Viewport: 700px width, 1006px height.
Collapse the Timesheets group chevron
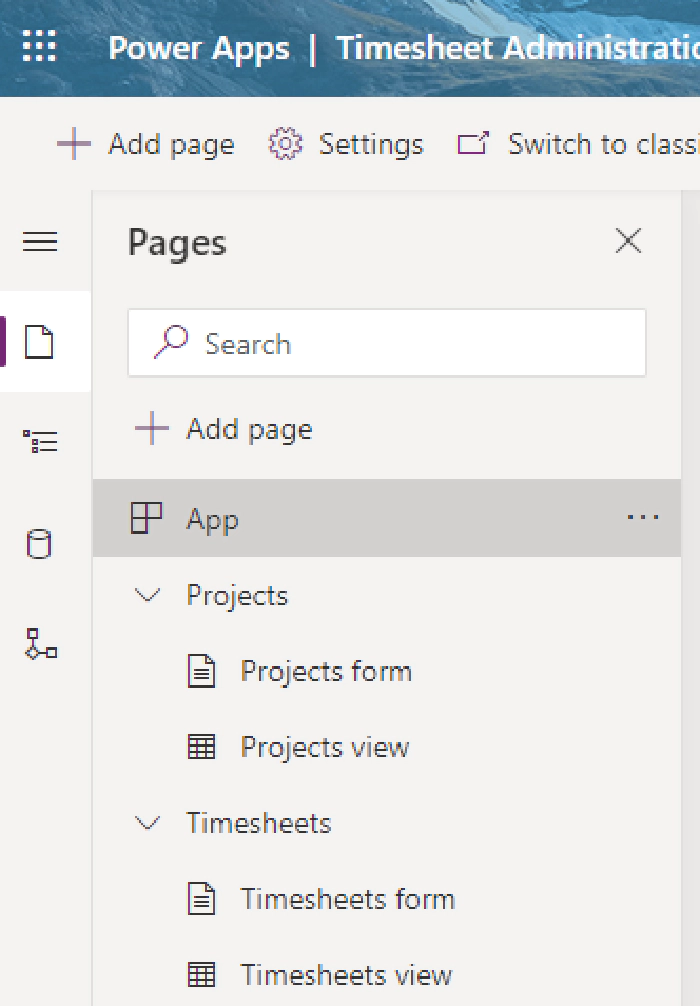pos(148,823)
